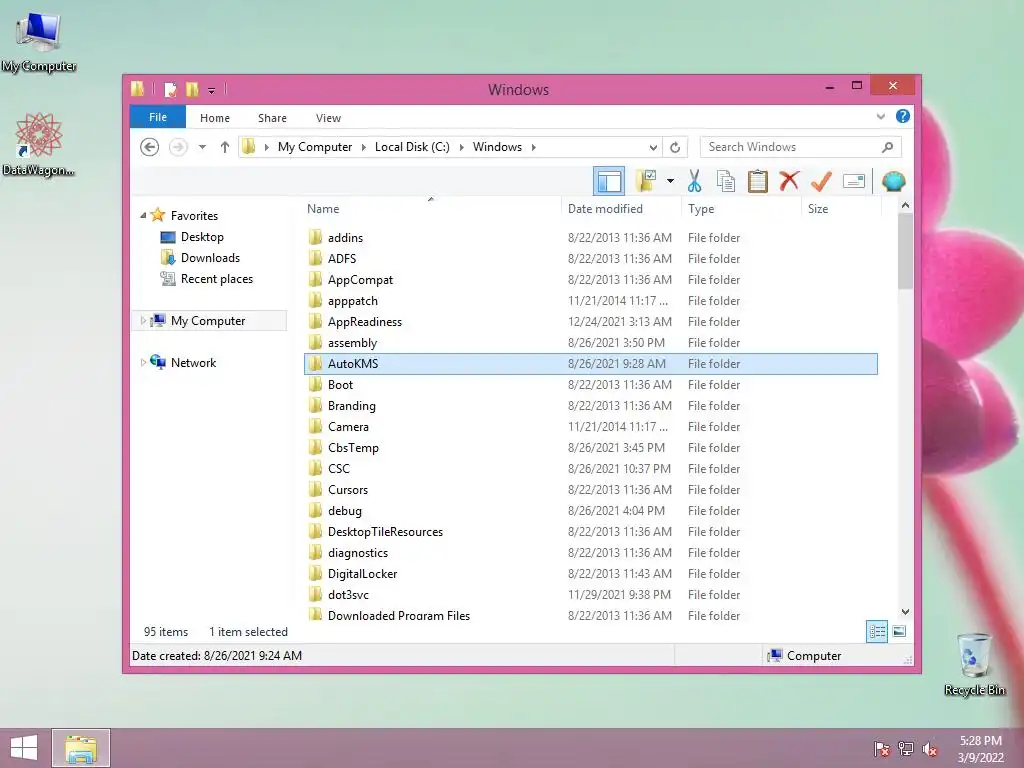This screenshot has height=768, width=1024.
Task: Select the AppReadiness folder
Action: [x=591, y=322]
